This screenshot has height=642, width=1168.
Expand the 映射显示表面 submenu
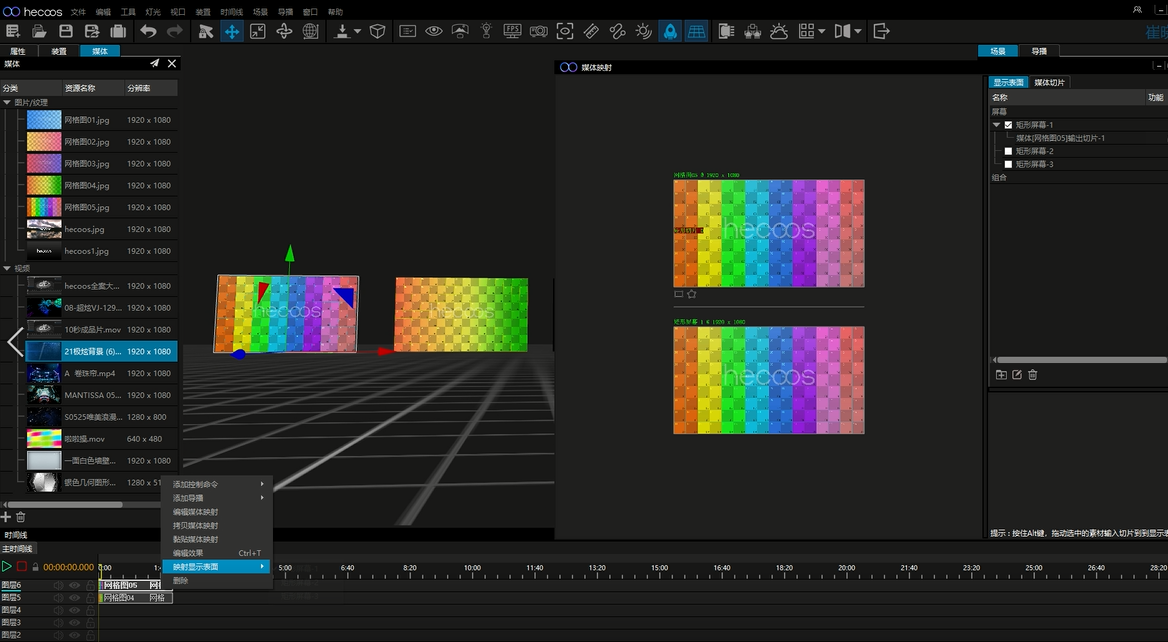pos(217,567)
